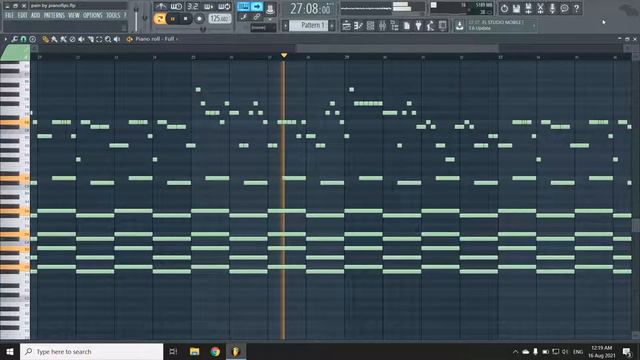640x360 pixels.
Task: Toggle wait for input before recording
Action: coord(176,7)
